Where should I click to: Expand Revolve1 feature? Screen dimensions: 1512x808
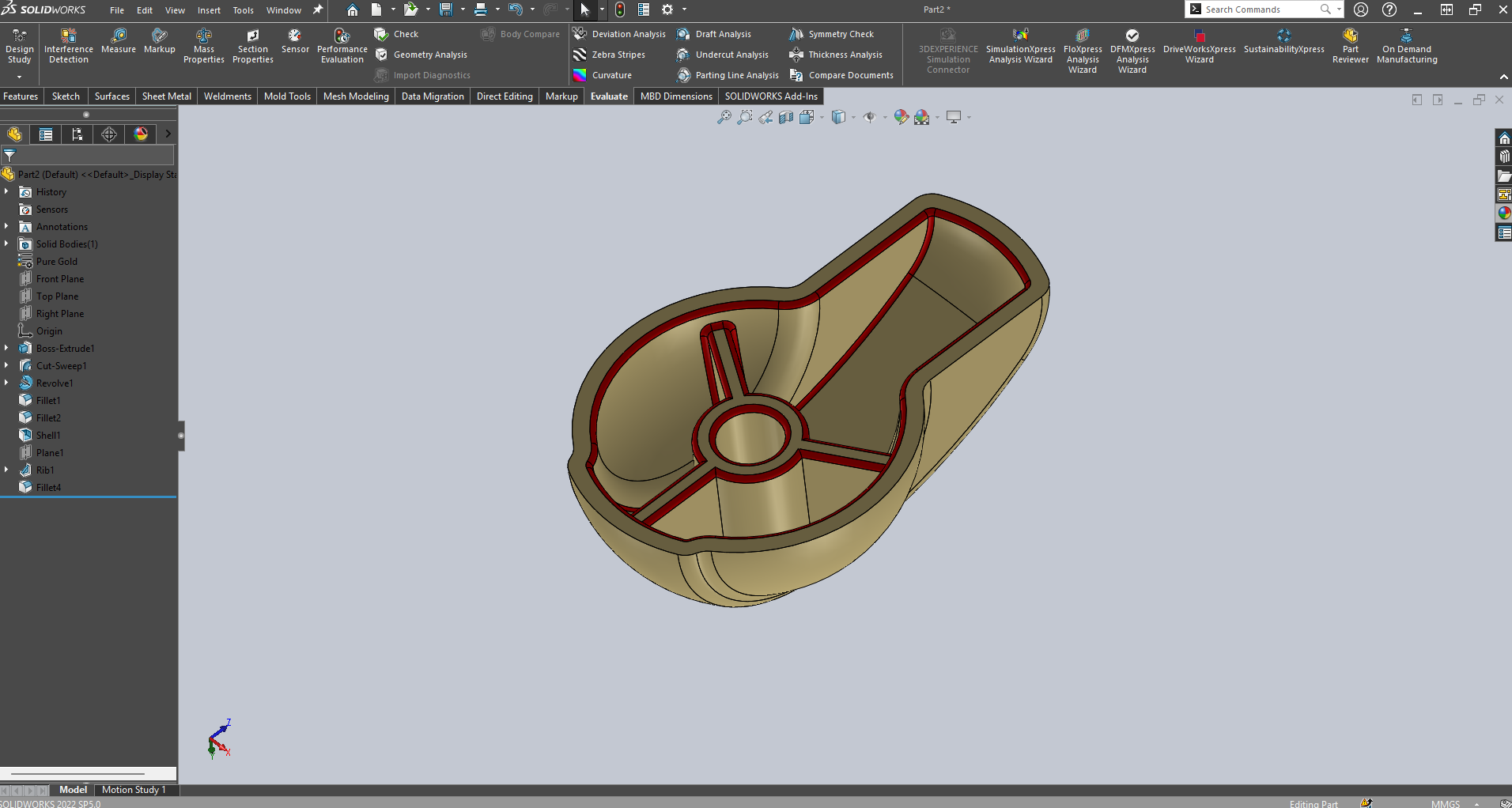point(6,383)
